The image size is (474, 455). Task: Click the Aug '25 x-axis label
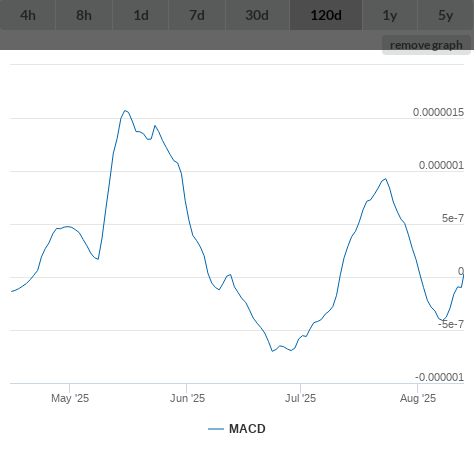coord(418,398)
